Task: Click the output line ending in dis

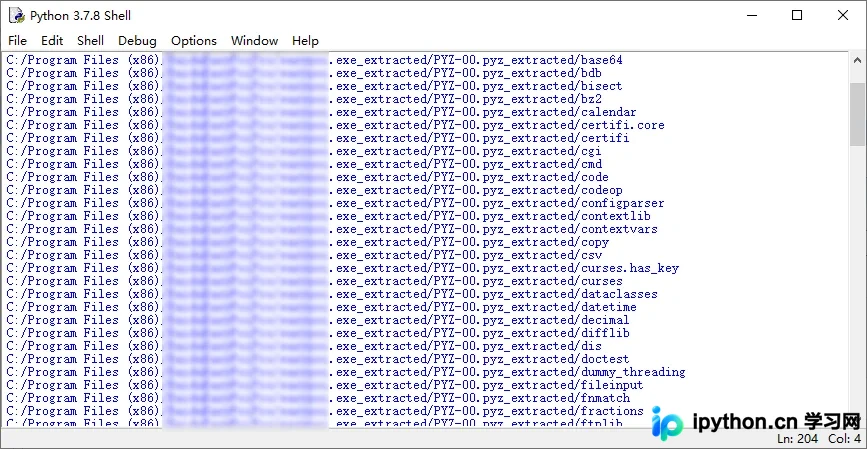Action: coord(304,346)
